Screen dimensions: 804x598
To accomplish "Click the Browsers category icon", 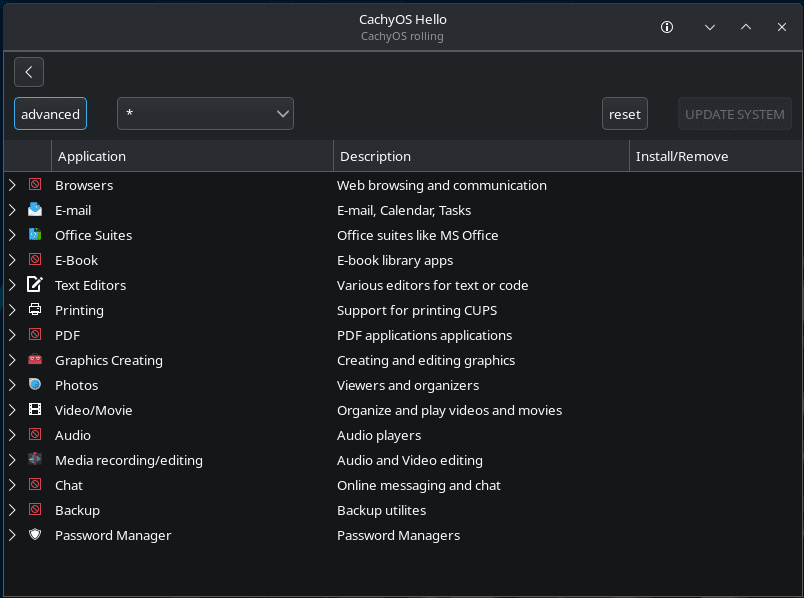I will point(34,185).
